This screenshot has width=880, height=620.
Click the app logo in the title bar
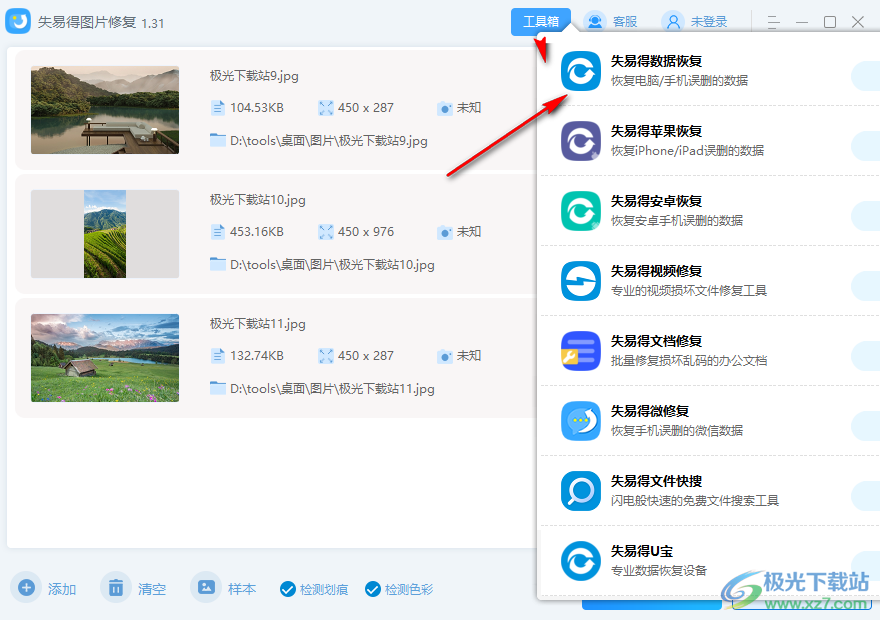(18, 21)
